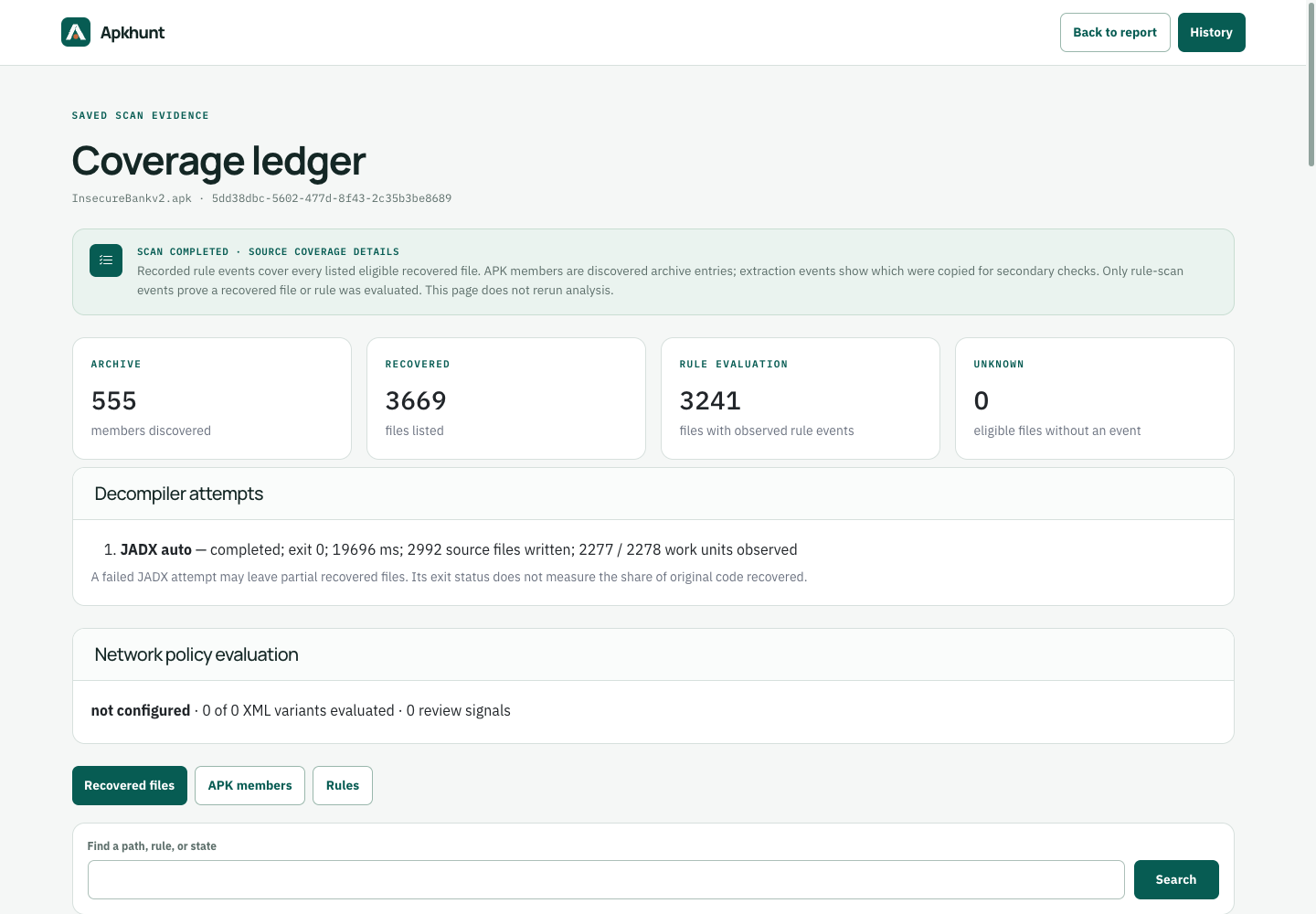The height and width of the screenshot is (914, 1316).
Task: Select the Recovered 3669 files card
Action: coord(506,399)
